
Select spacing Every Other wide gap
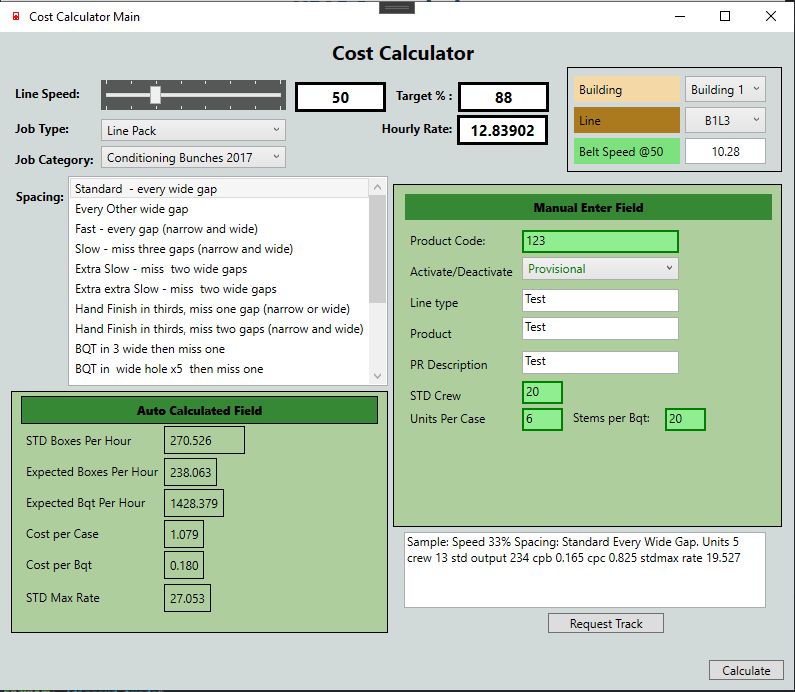click(219, 209)
